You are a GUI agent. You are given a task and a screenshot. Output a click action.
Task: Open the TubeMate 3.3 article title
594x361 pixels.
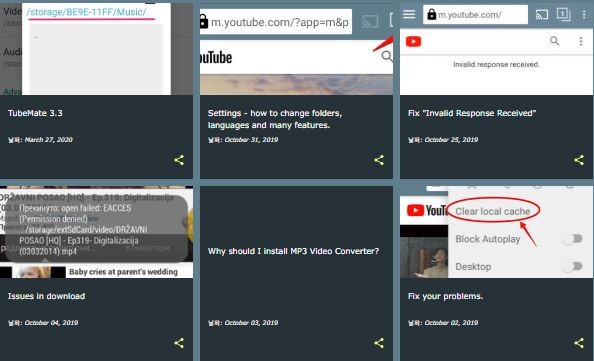click(x=35, y=113)
